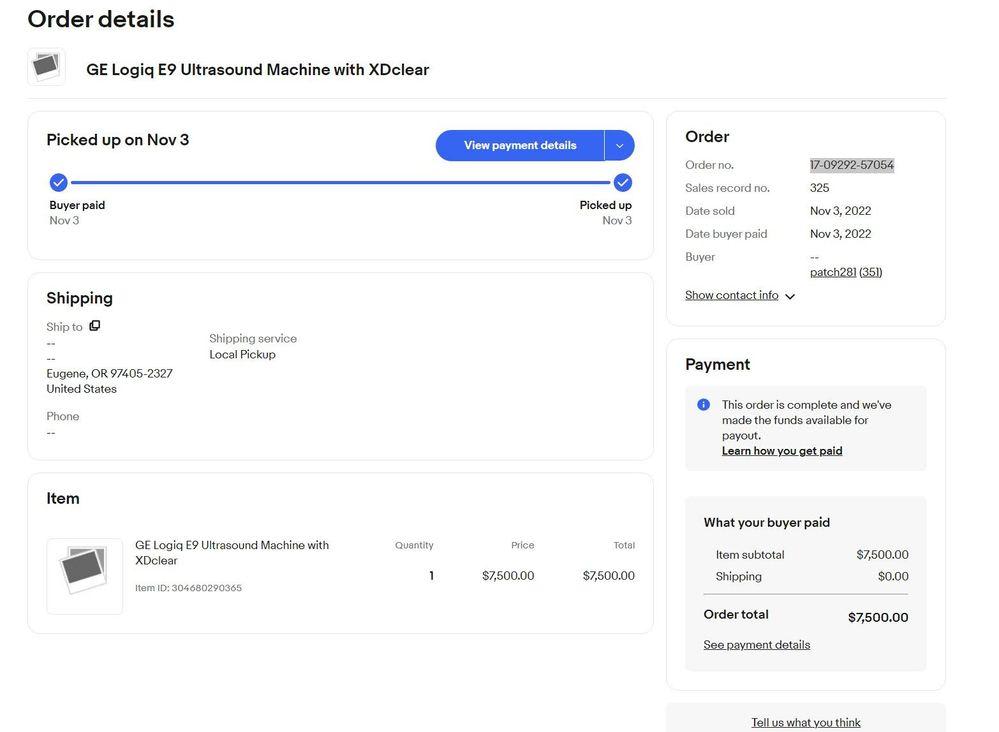999x732 pixels.
Task: Click the info icon in the Payment notice
Action: tap(703, 405)
